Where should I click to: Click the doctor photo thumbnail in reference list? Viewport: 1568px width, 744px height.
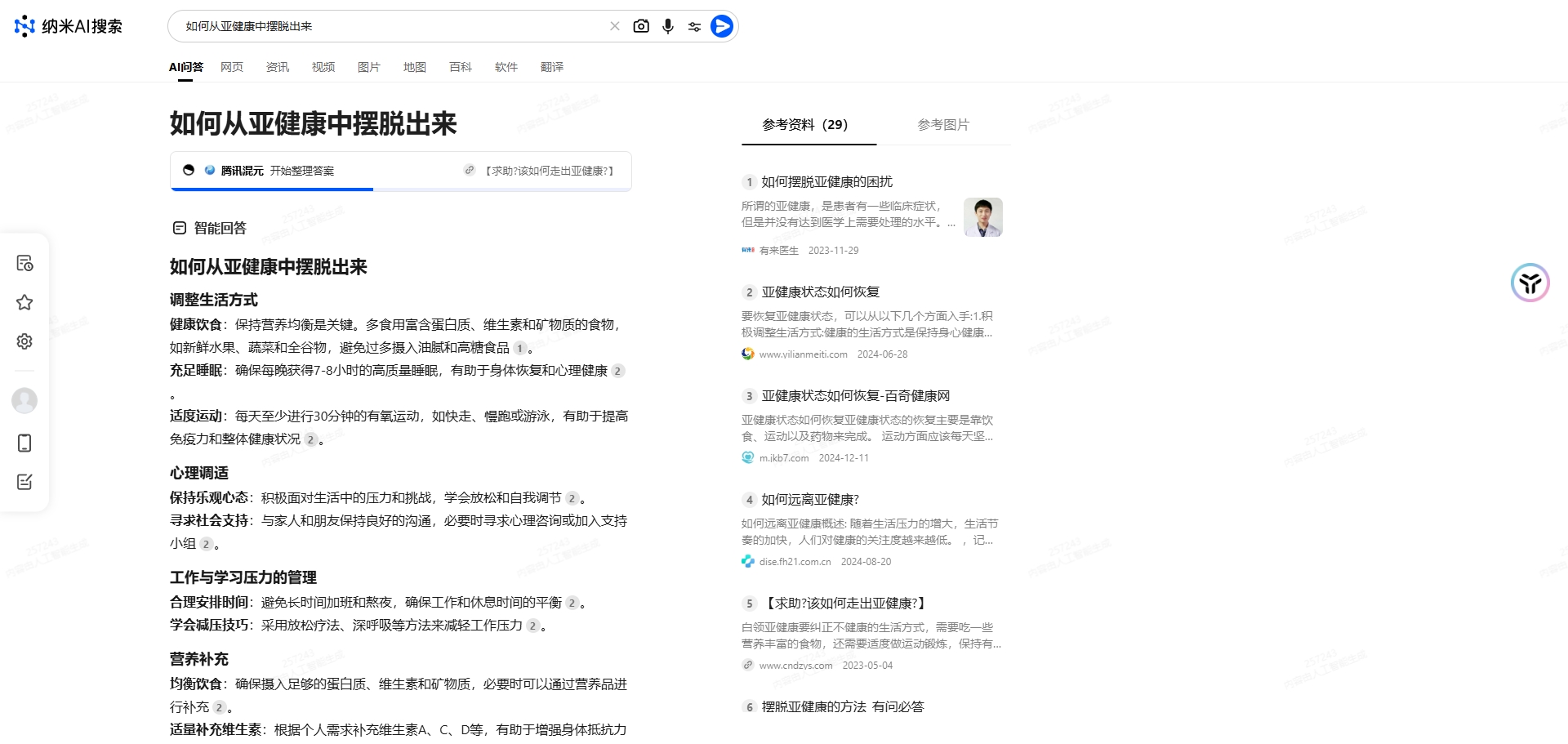[983, 217]
